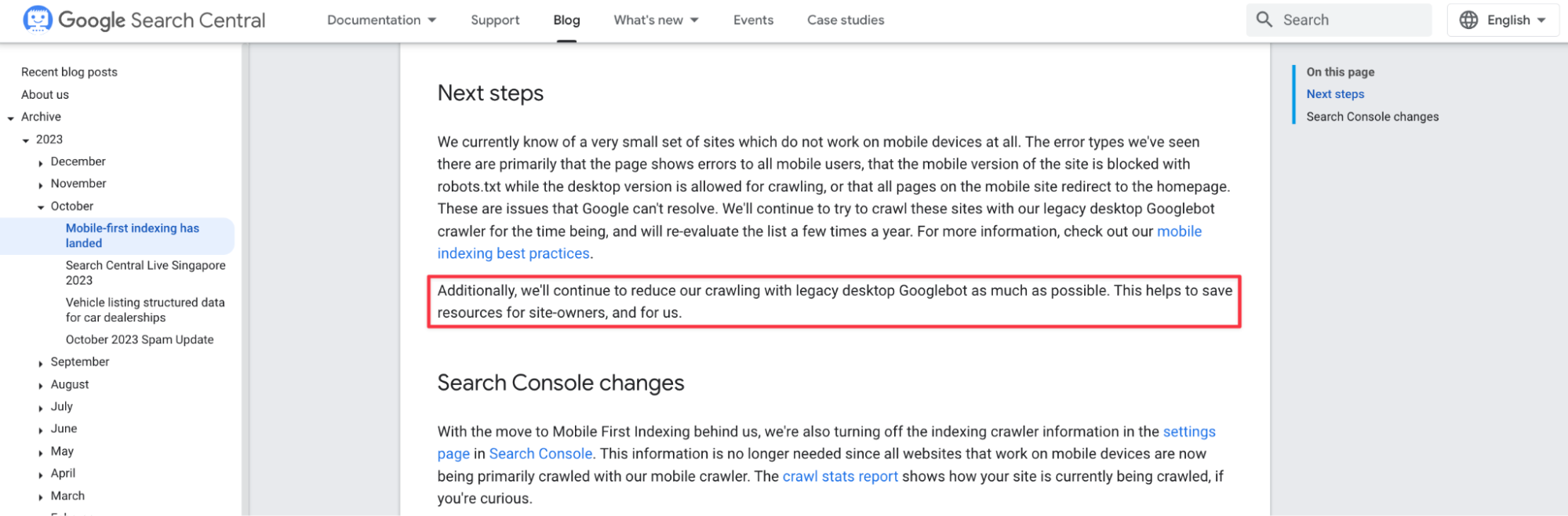The image size is (1568, 516).
Task: Open the Events tab
Action: 753,20
